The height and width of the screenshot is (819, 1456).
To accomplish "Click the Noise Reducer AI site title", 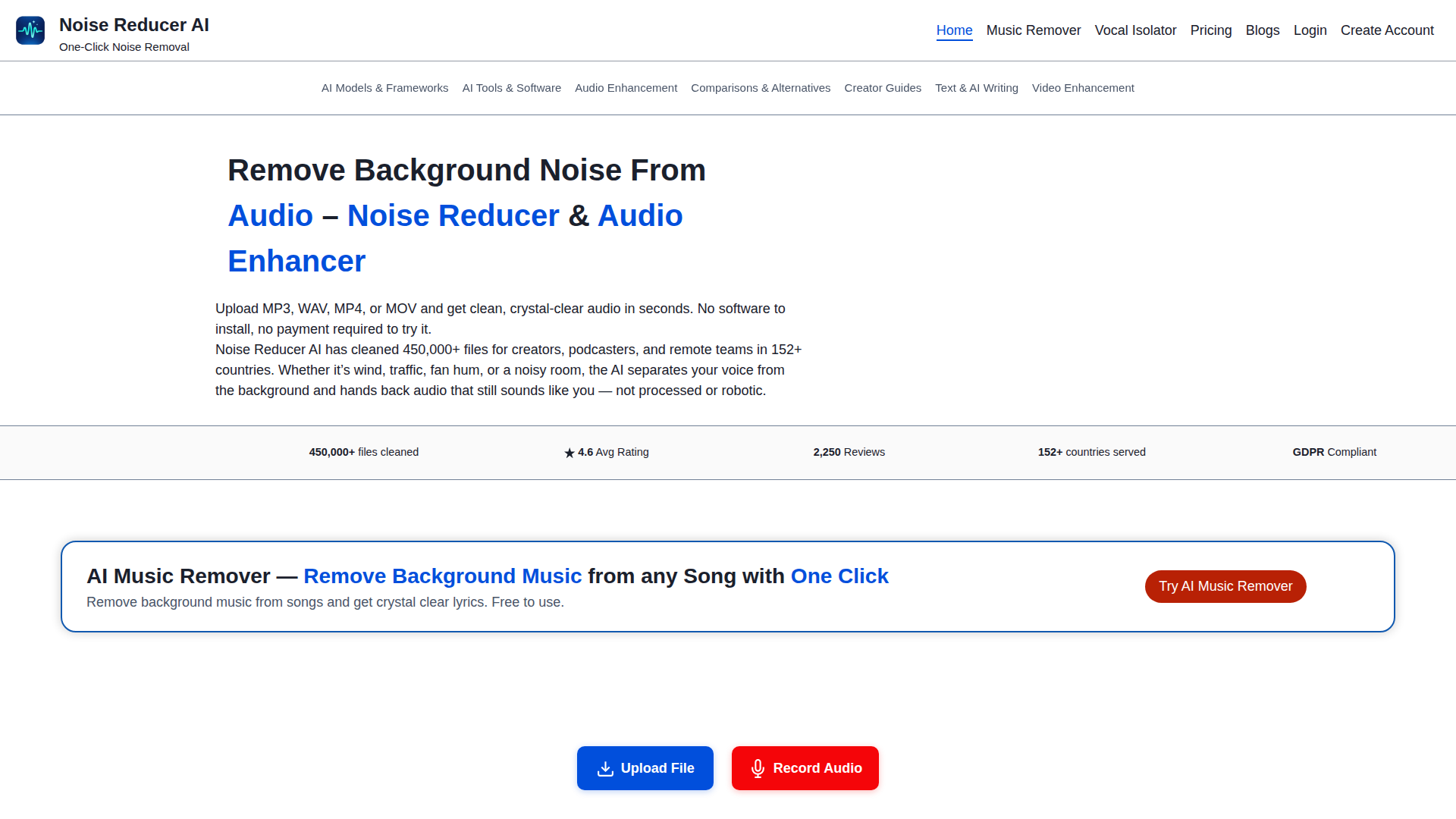I will 134,25.
